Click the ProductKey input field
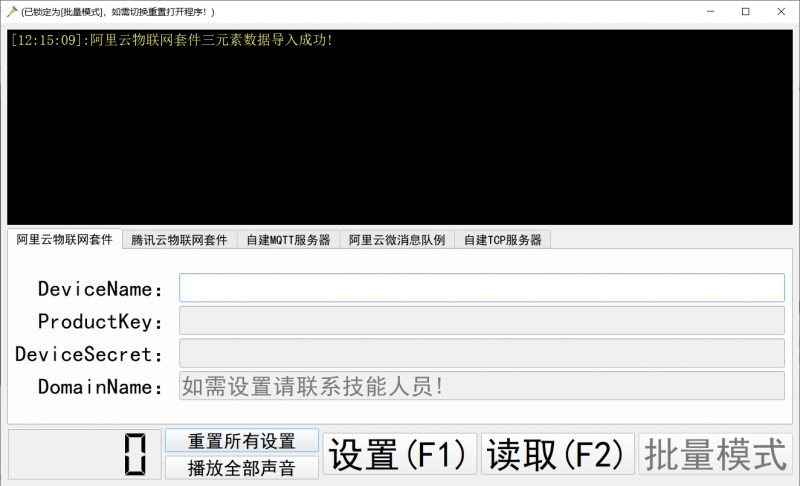The width and height of the screenshot is (800, 486). pos(482,320)
